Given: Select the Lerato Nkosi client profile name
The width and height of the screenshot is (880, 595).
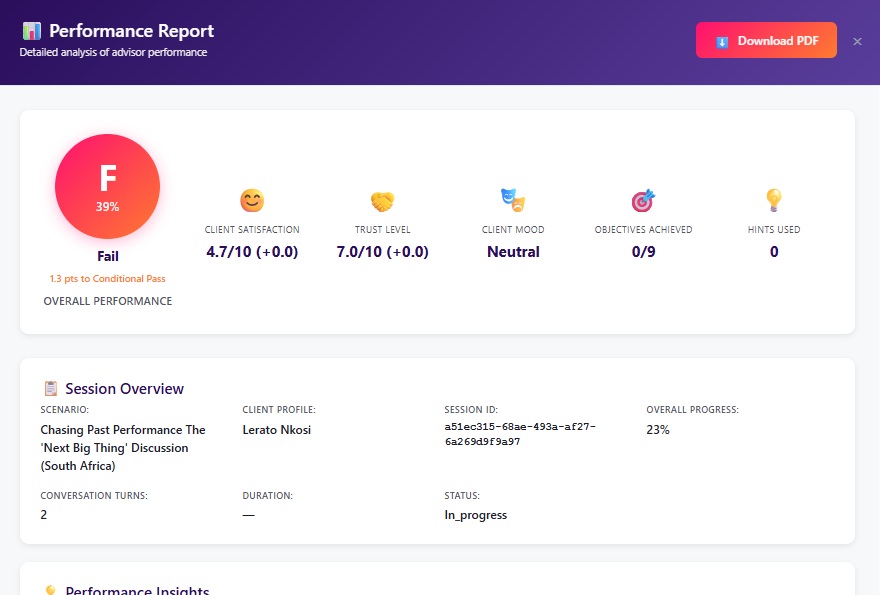Looking at the screenshot, I should (x=276, y=430).
